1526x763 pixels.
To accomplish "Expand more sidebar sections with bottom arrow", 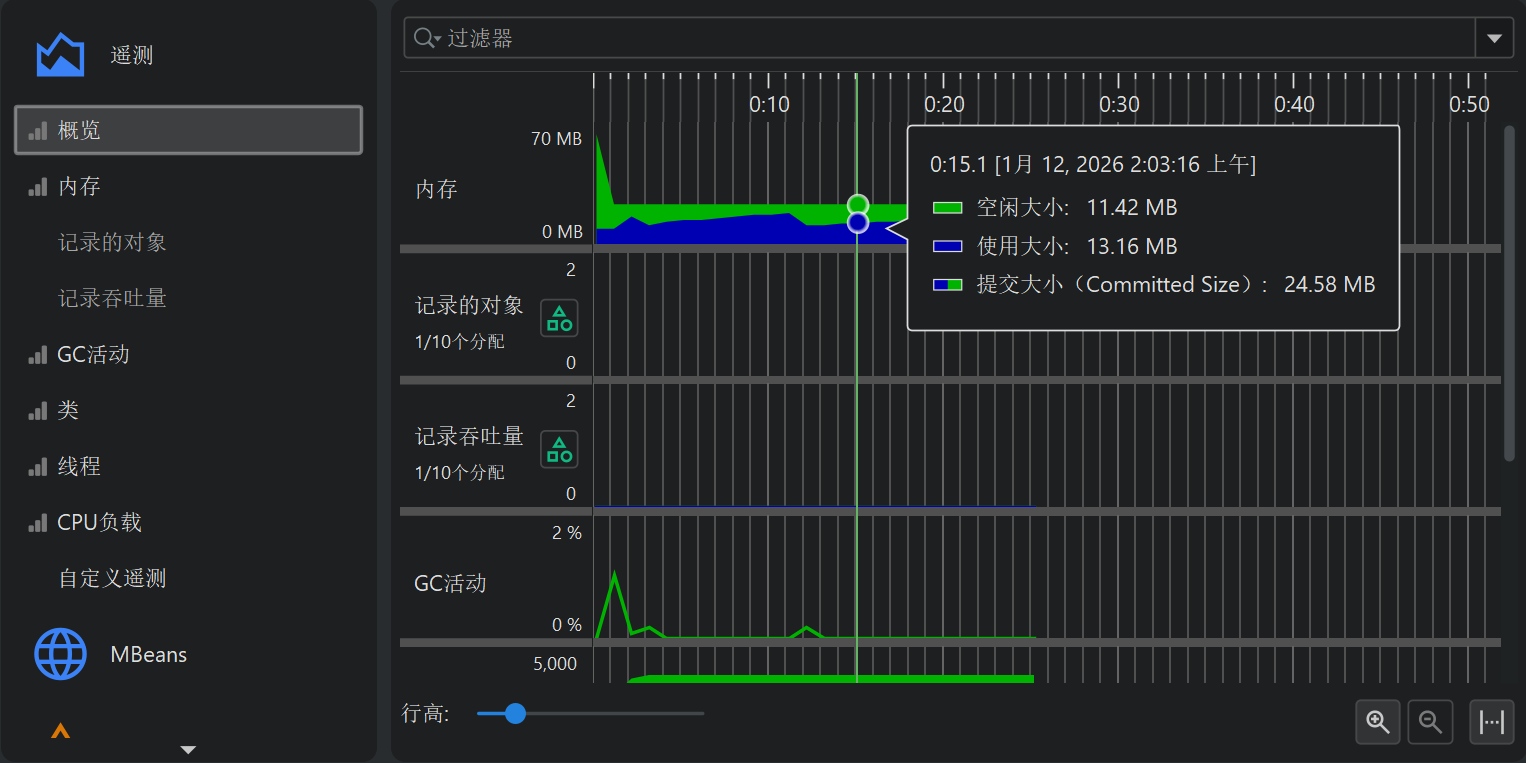I will click(187, 749).
